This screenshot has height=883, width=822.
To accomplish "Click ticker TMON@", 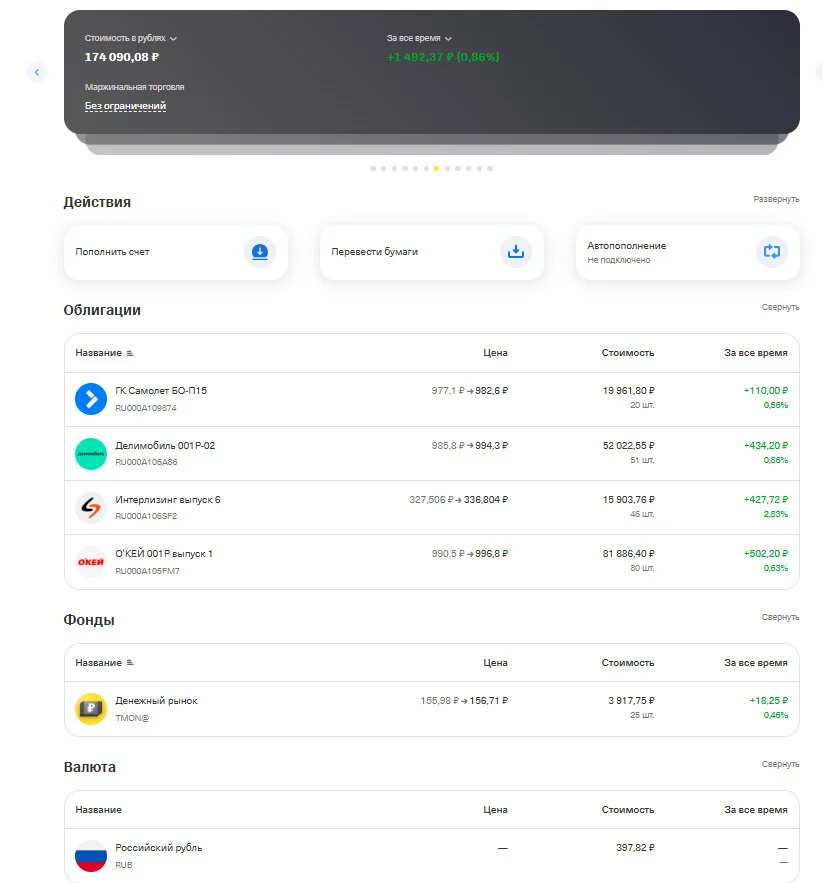I will pos(132,718).
